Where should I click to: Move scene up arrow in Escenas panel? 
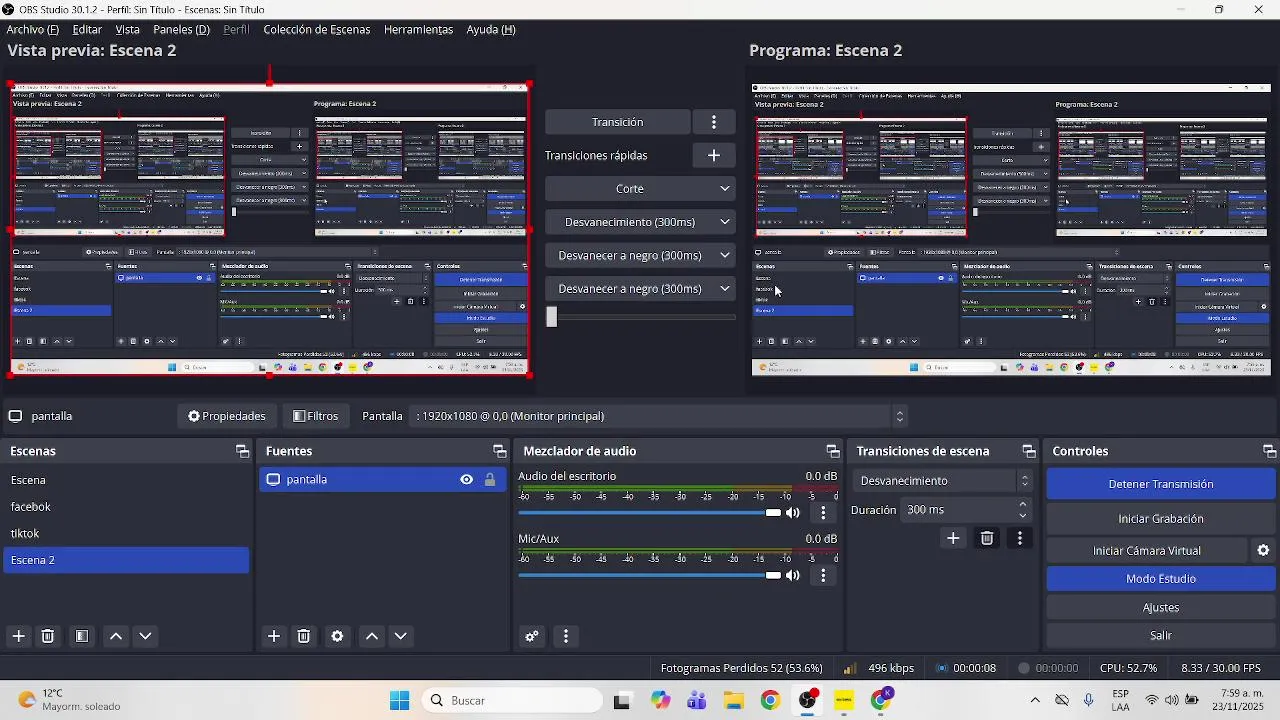(116, 636)
